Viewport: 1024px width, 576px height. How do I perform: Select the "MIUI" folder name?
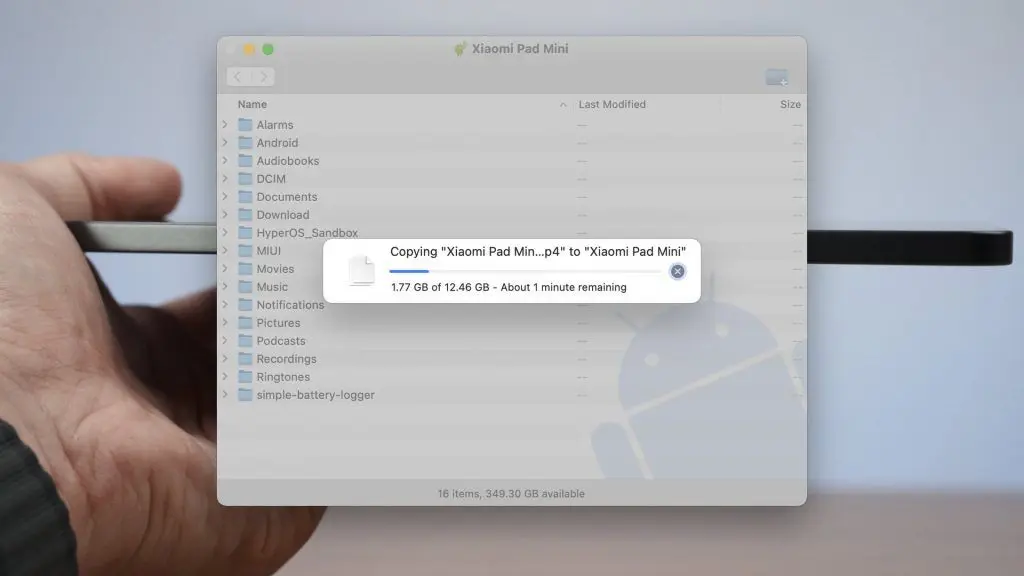[268, 251]
